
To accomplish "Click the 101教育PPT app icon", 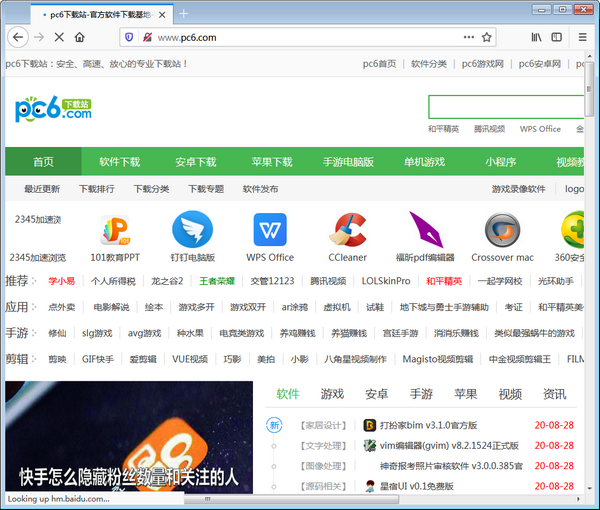I will pyautogui.click(x=115, y=230).
